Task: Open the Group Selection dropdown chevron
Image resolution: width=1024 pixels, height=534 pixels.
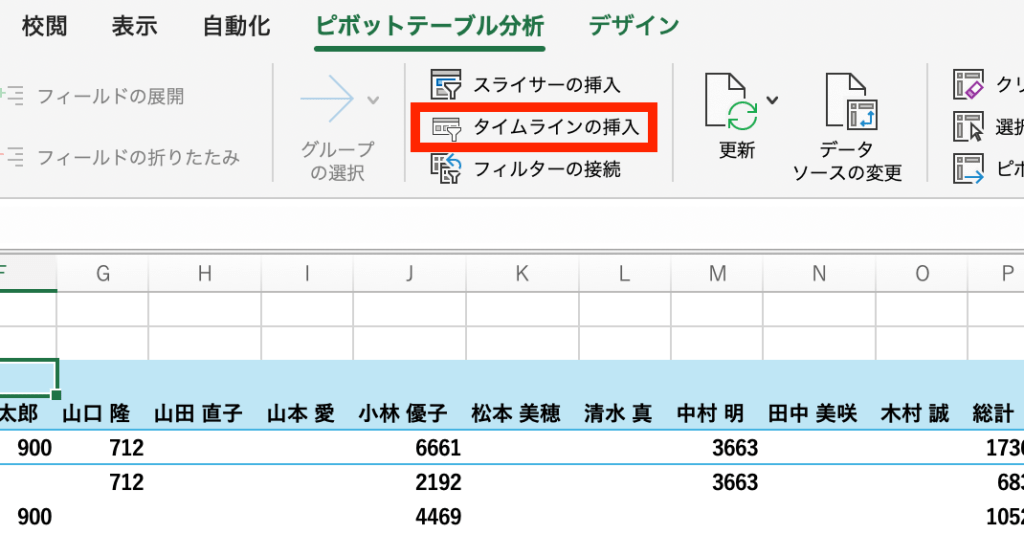Action: (373, 100)
